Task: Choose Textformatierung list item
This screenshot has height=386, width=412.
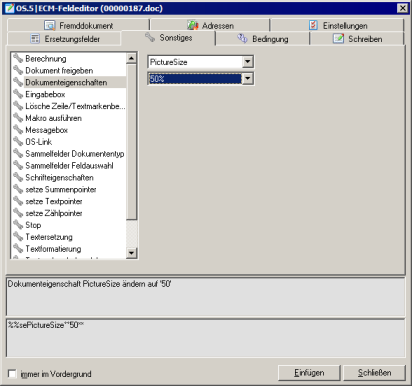Action: tap(53, 249)
